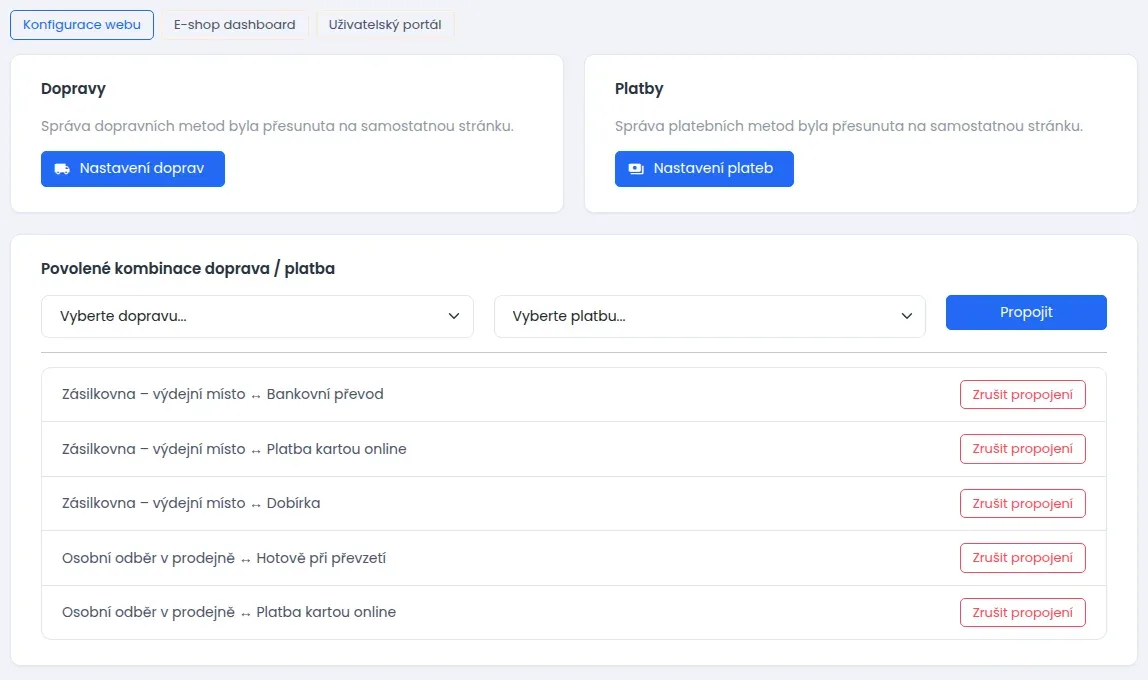Select row text Zásilkovna – výdejní místo ↔ Platba kartou online
This screenshot has width=1148, height=680.
point(234,449)
